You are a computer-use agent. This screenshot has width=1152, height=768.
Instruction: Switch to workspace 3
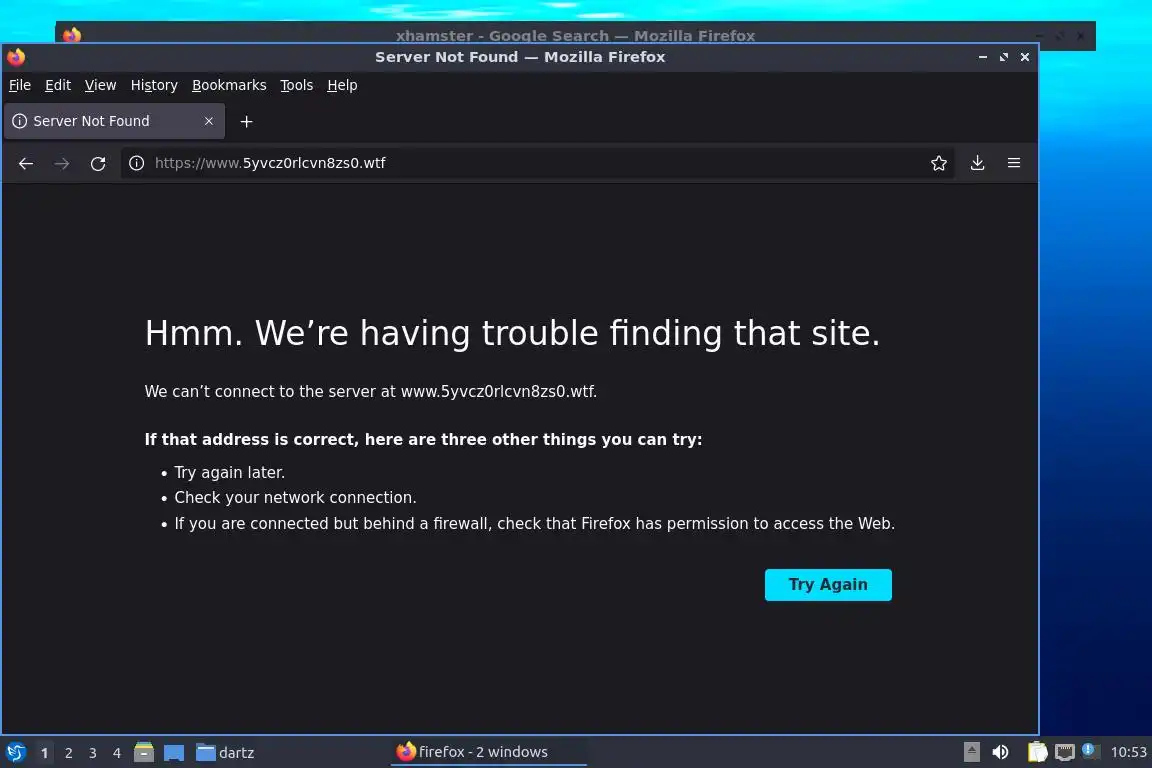pyautogui.click(x=93, y=753)
